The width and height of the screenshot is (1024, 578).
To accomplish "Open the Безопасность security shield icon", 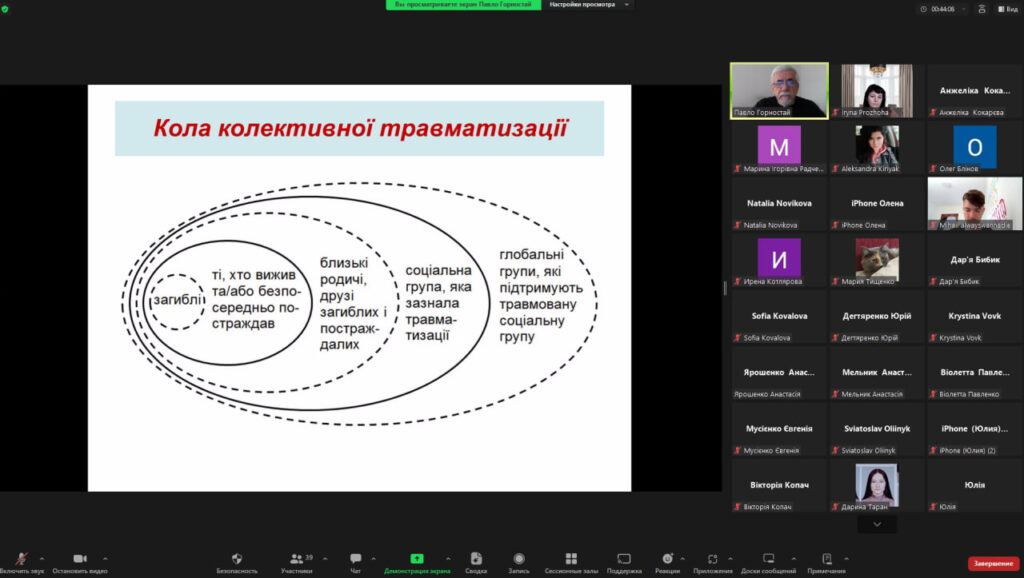I will 237,561.
